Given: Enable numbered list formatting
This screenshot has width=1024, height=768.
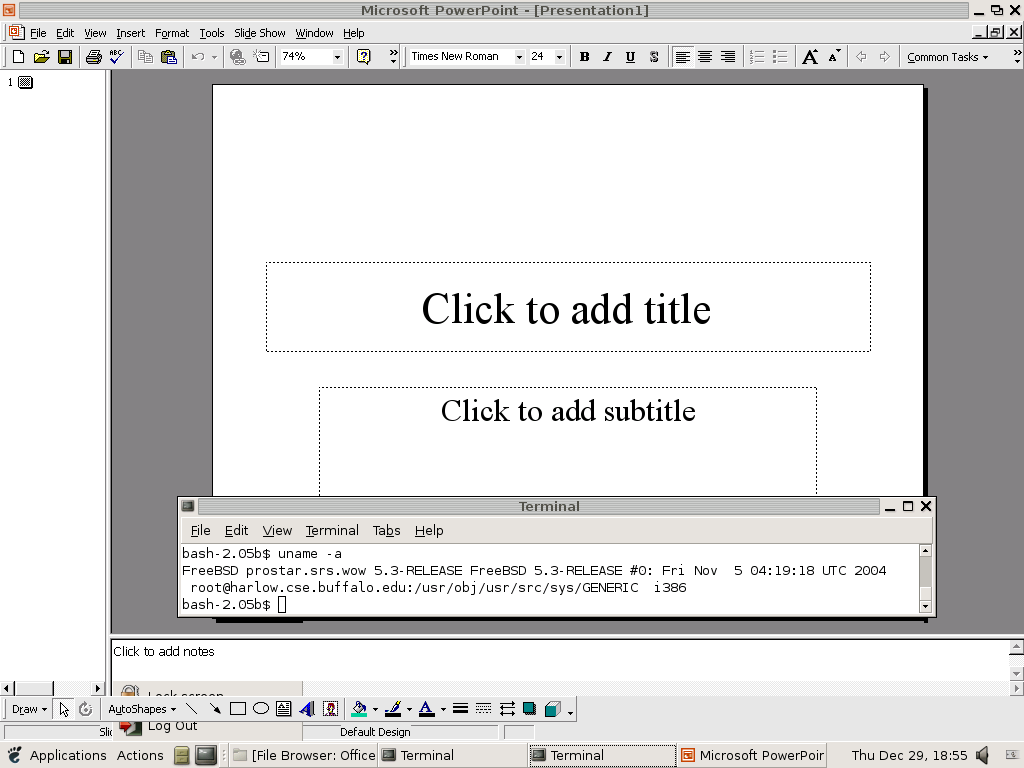Looking at the screenshot, I should point(757,56).
